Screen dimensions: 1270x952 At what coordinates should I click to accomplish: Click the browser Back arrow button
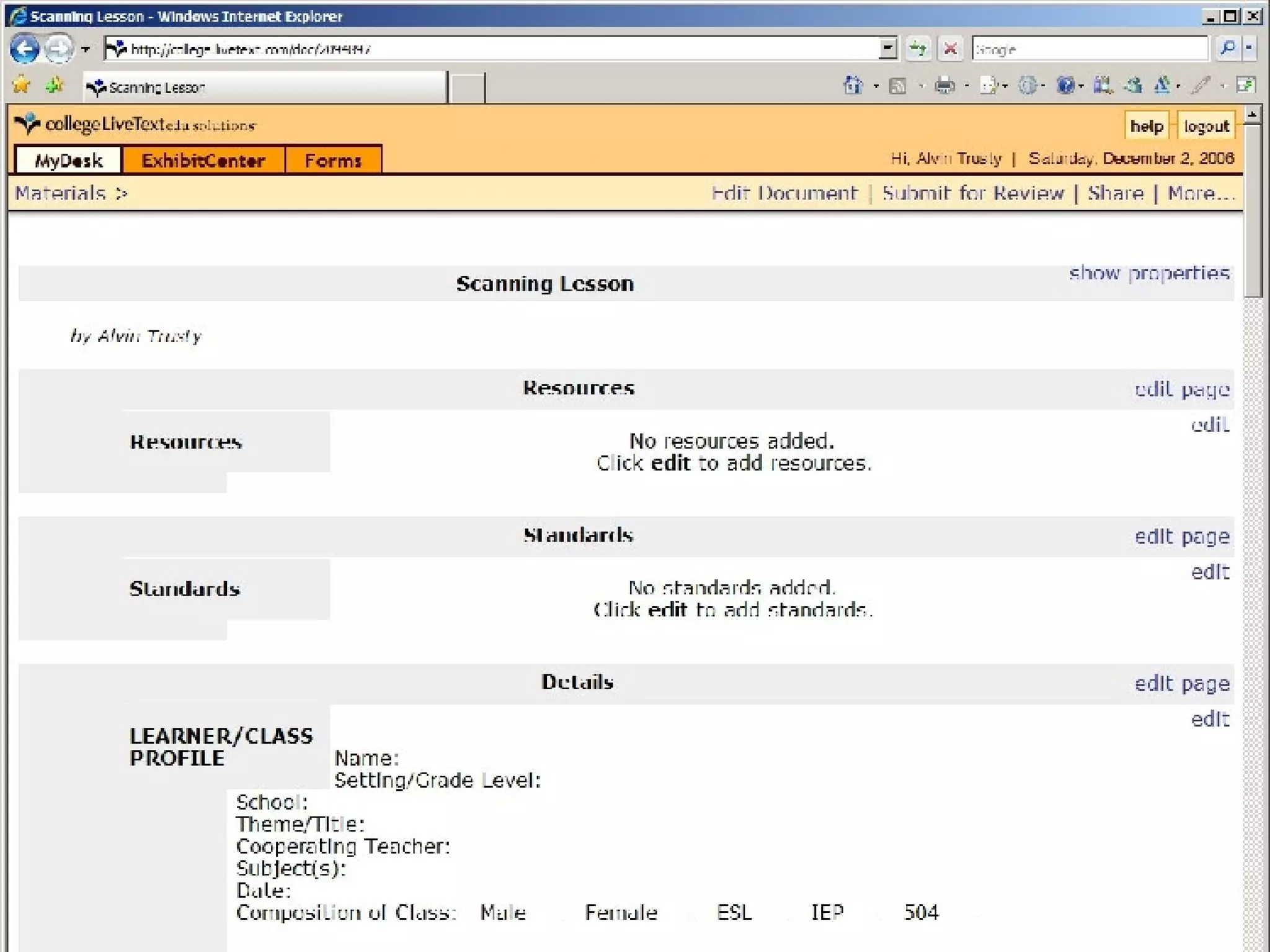[25, 49]
